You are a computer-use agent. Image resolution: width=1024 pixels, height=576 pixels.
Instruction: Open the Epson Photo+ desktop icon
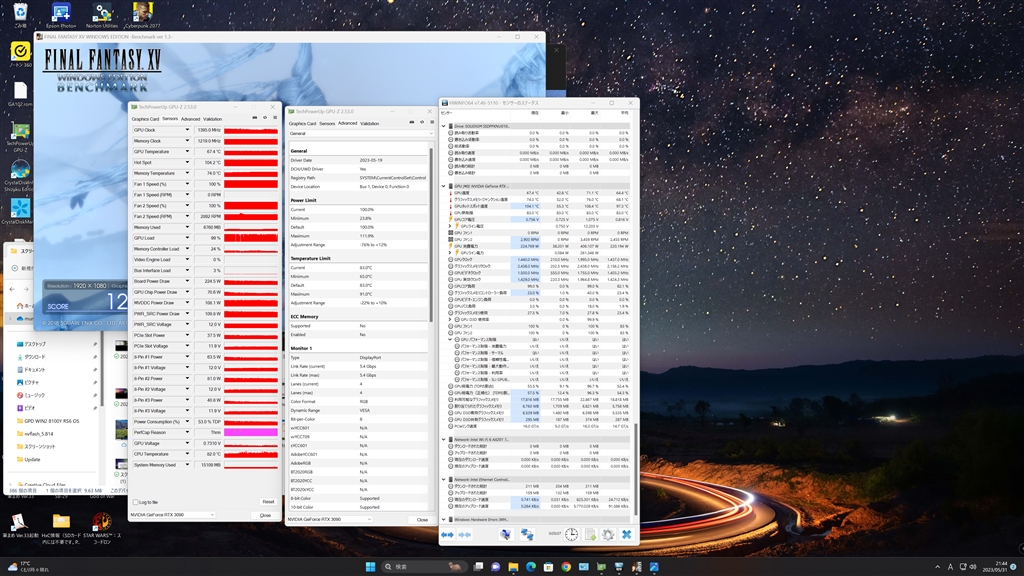tap(61, 13)
